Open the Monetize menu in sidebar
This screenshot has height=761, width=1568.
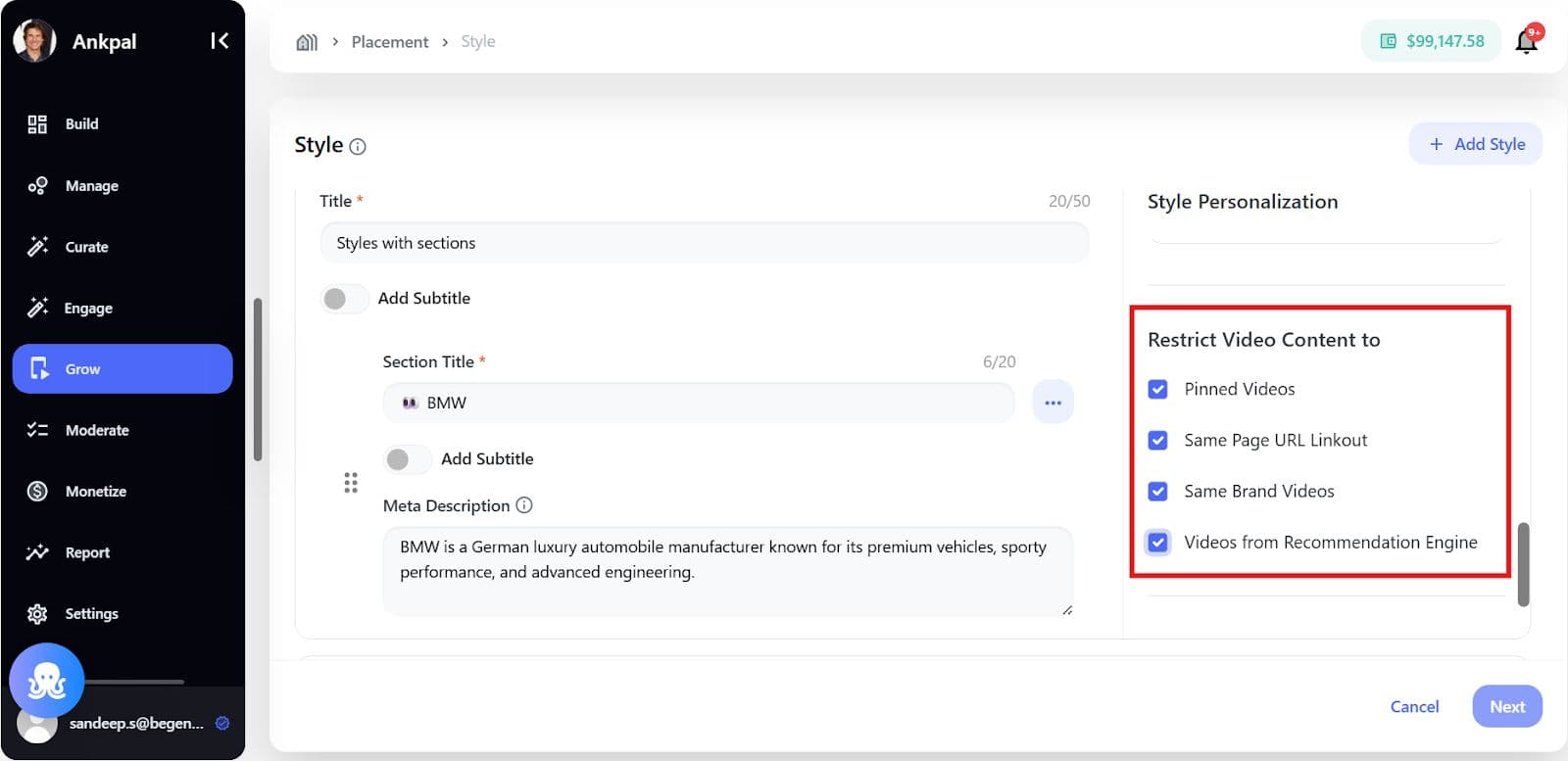(95, 492)
